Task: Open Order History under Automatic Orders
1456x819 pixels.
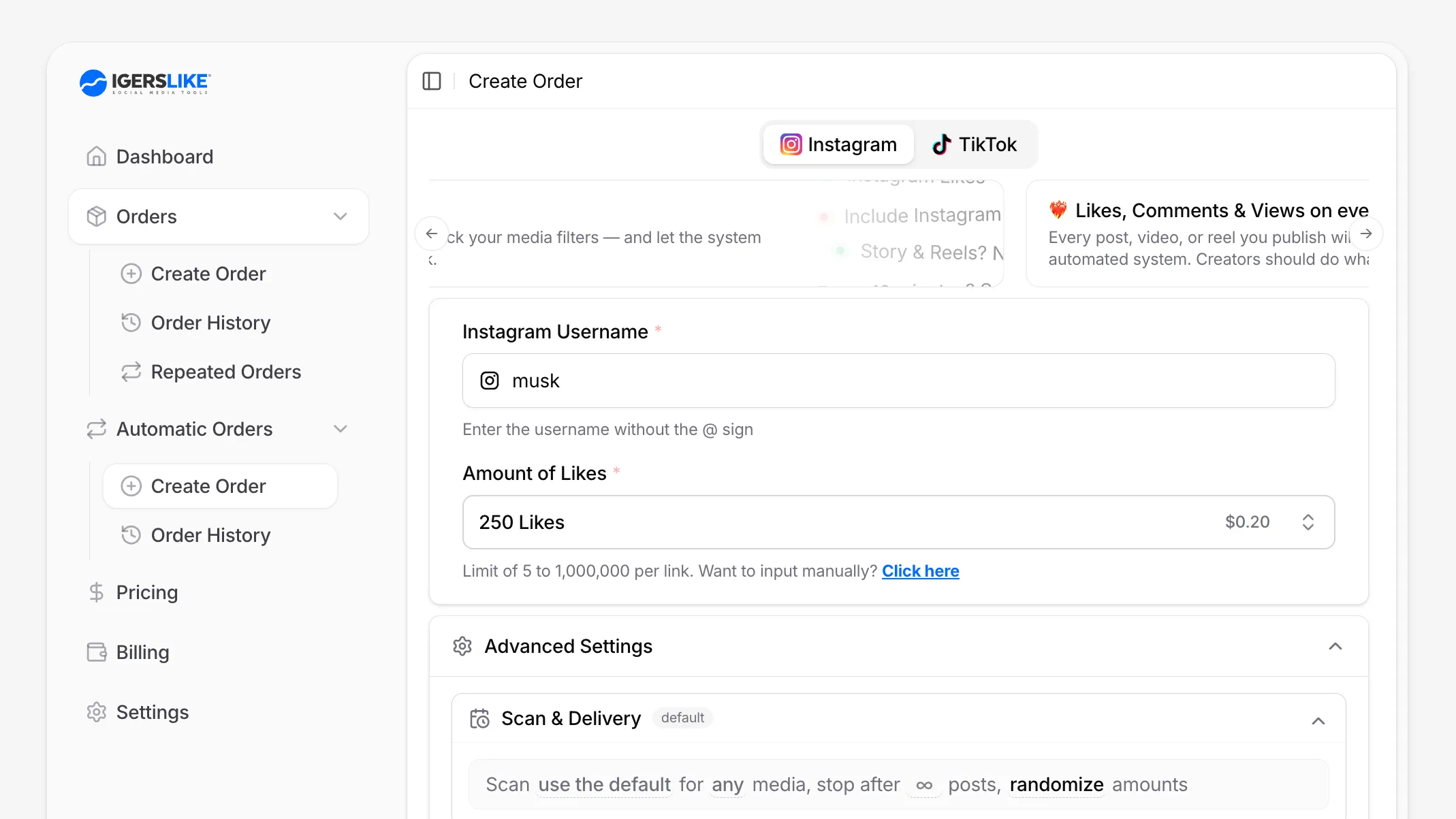Action: click(x=221, y=535)
